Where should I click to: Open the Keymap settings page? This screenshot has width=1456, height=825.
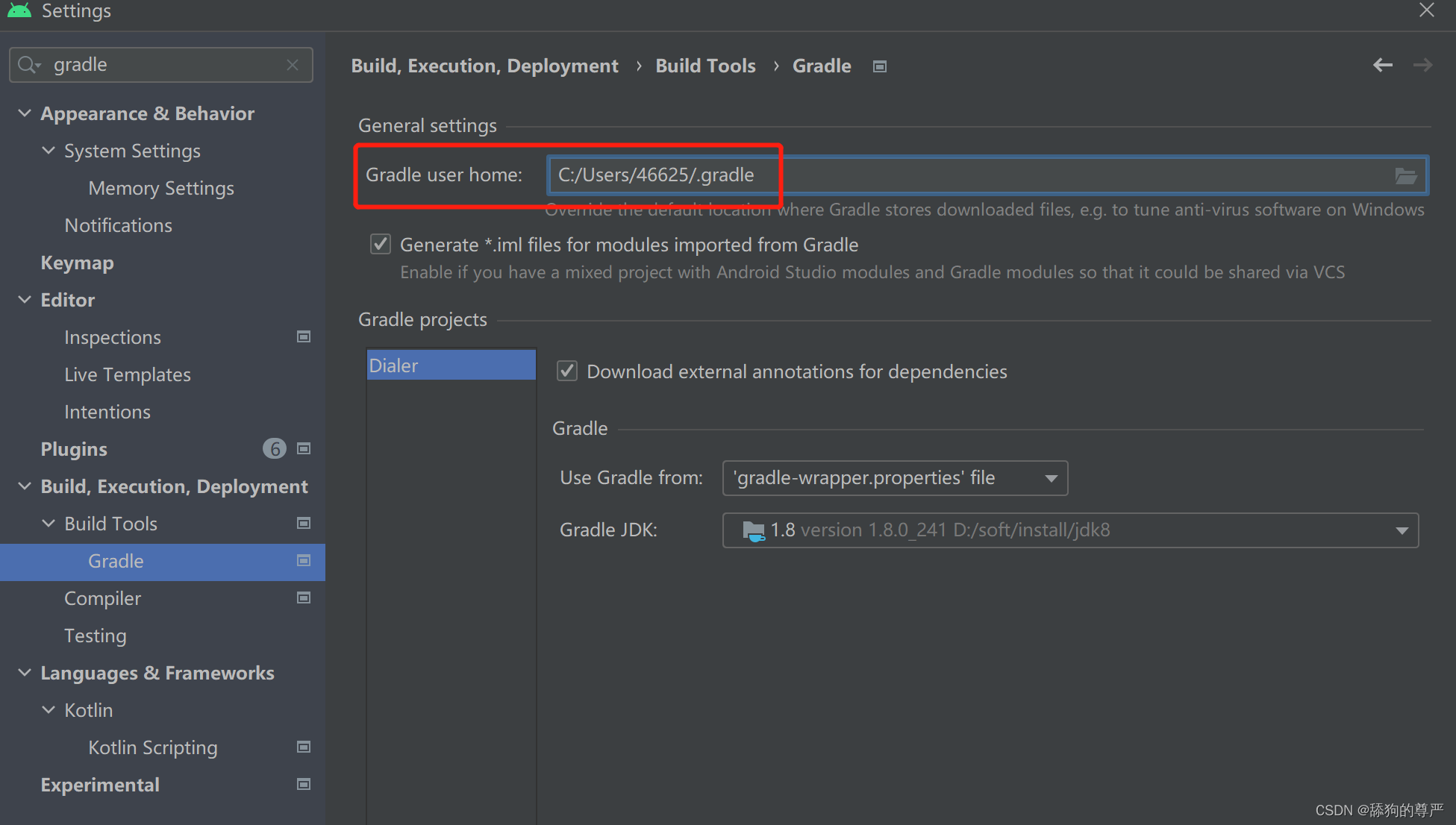77,263
